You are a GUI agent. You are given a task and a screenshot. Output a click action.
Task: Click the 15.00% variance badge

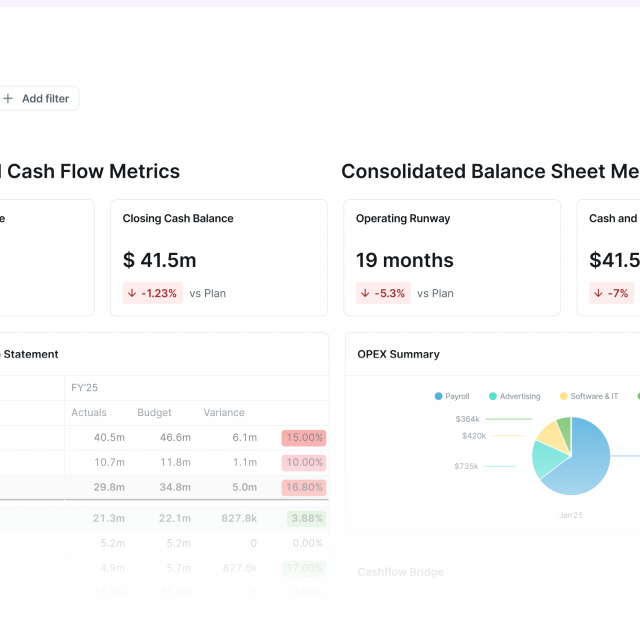tap(304, 437)
